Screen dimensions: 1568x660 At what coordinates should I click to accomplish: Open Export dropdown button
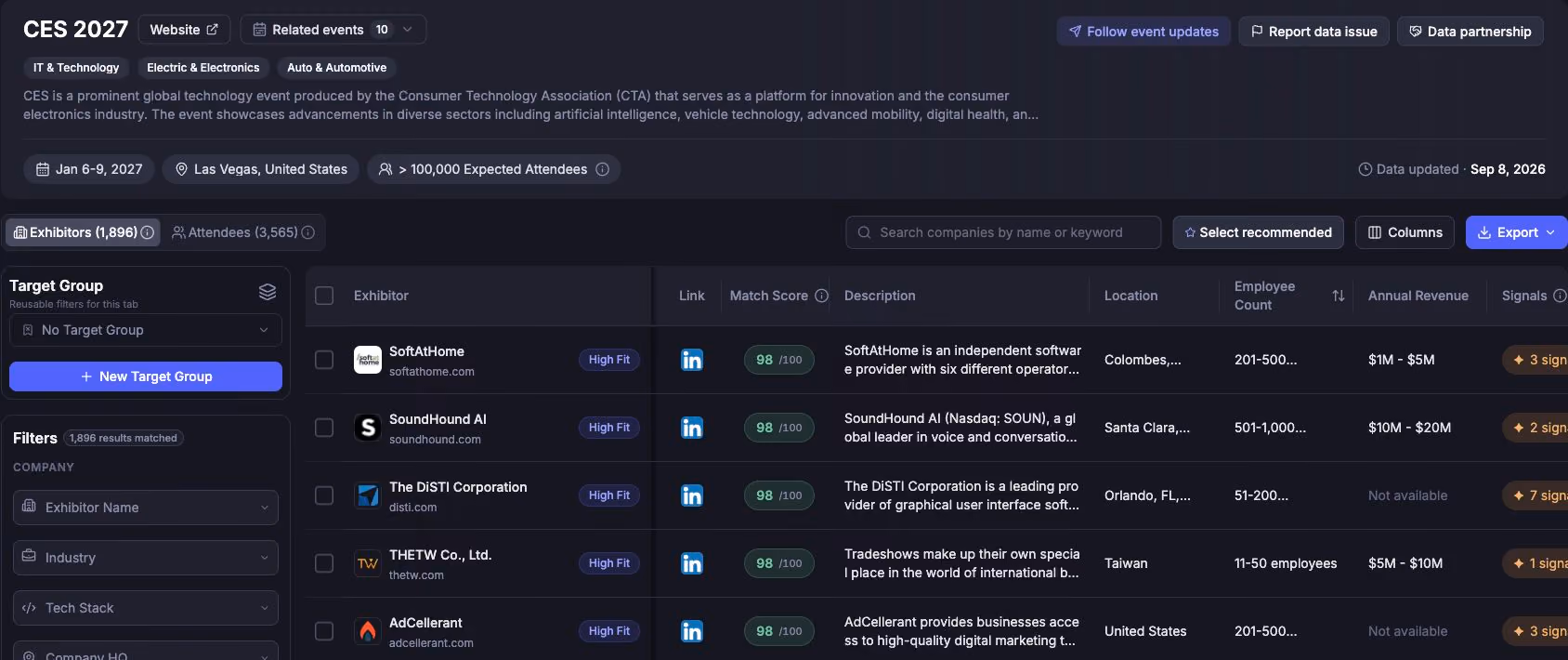(x=1516, y=232)
